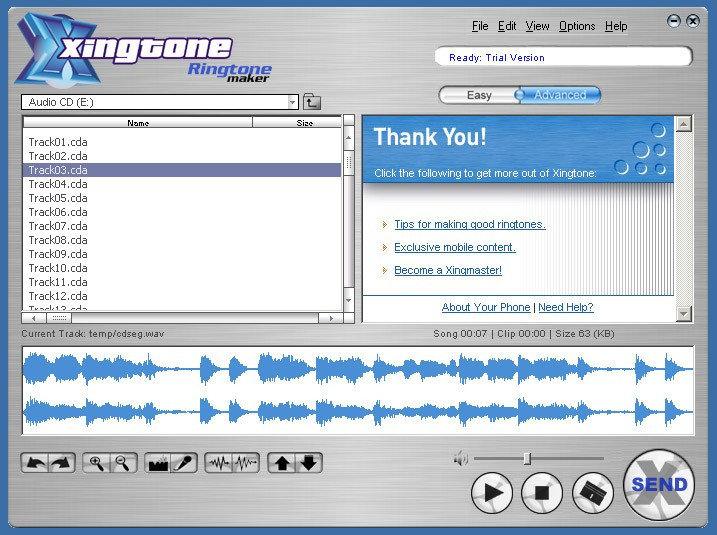Click the save-clip button beside Stop

593,493
